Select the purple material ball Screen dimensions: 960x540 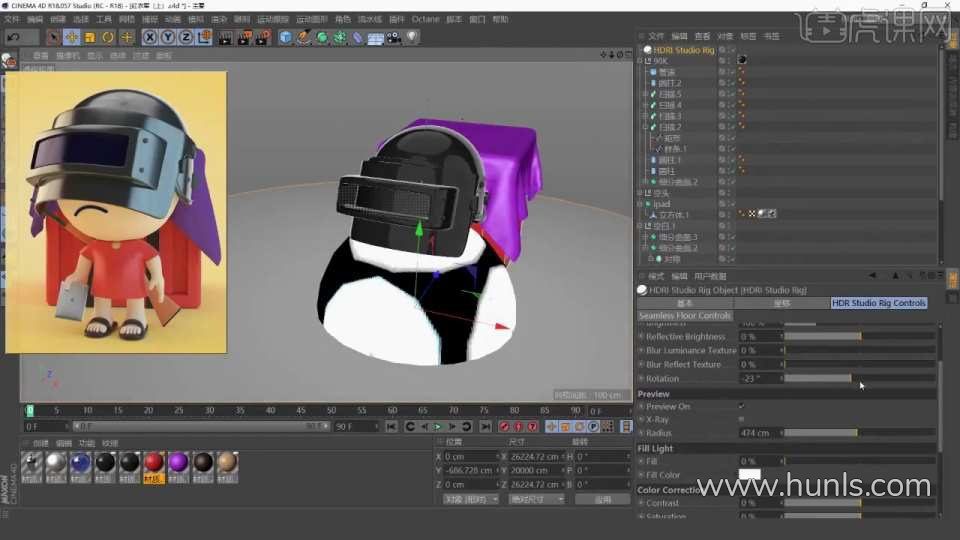tap(178, 462)
